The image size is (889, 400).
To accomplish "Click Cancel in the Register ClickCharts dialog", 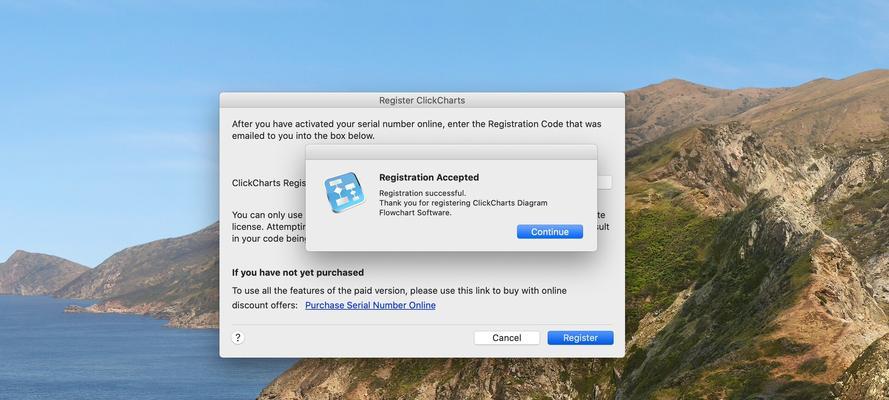I will [x=506, y=338].
